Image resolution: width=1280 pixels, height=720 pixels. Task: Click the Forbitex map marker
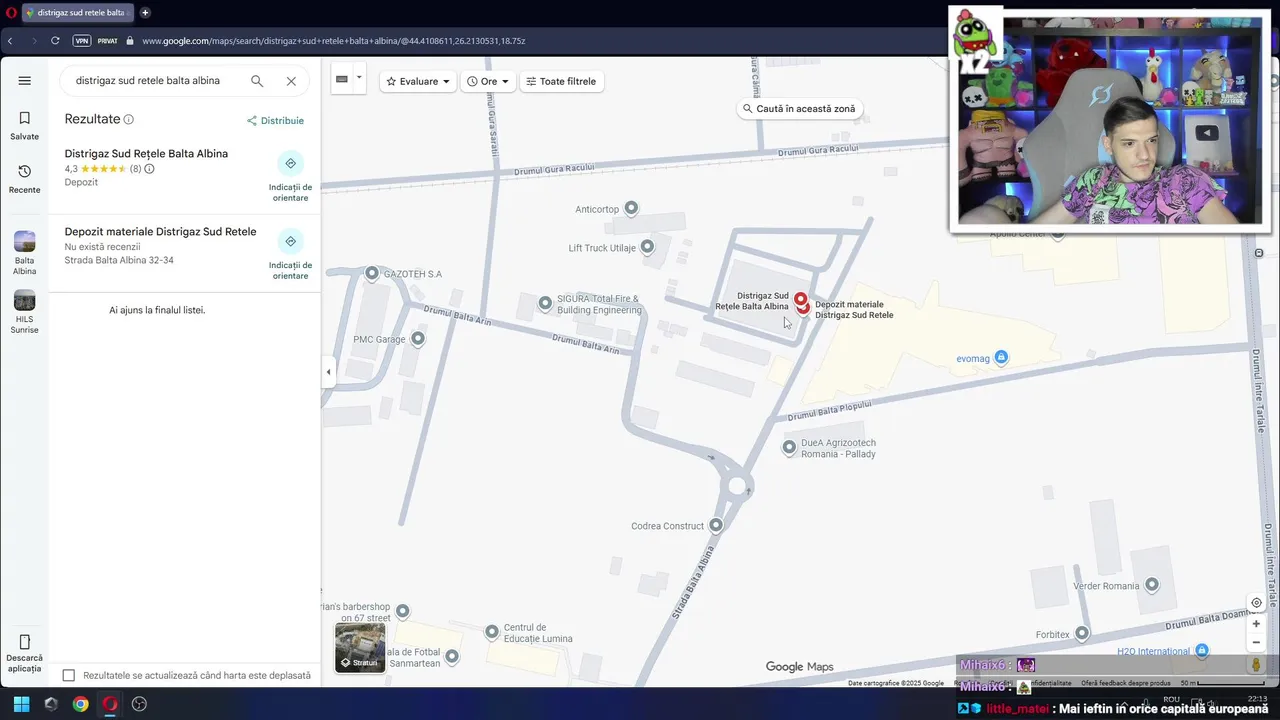click(x=1082, y=633)
